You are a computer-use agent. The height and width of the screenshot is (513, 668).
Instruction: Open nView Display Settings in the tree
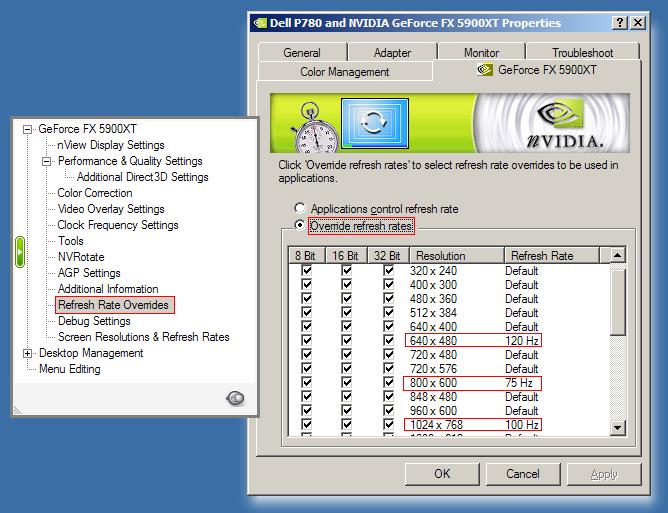111,145
